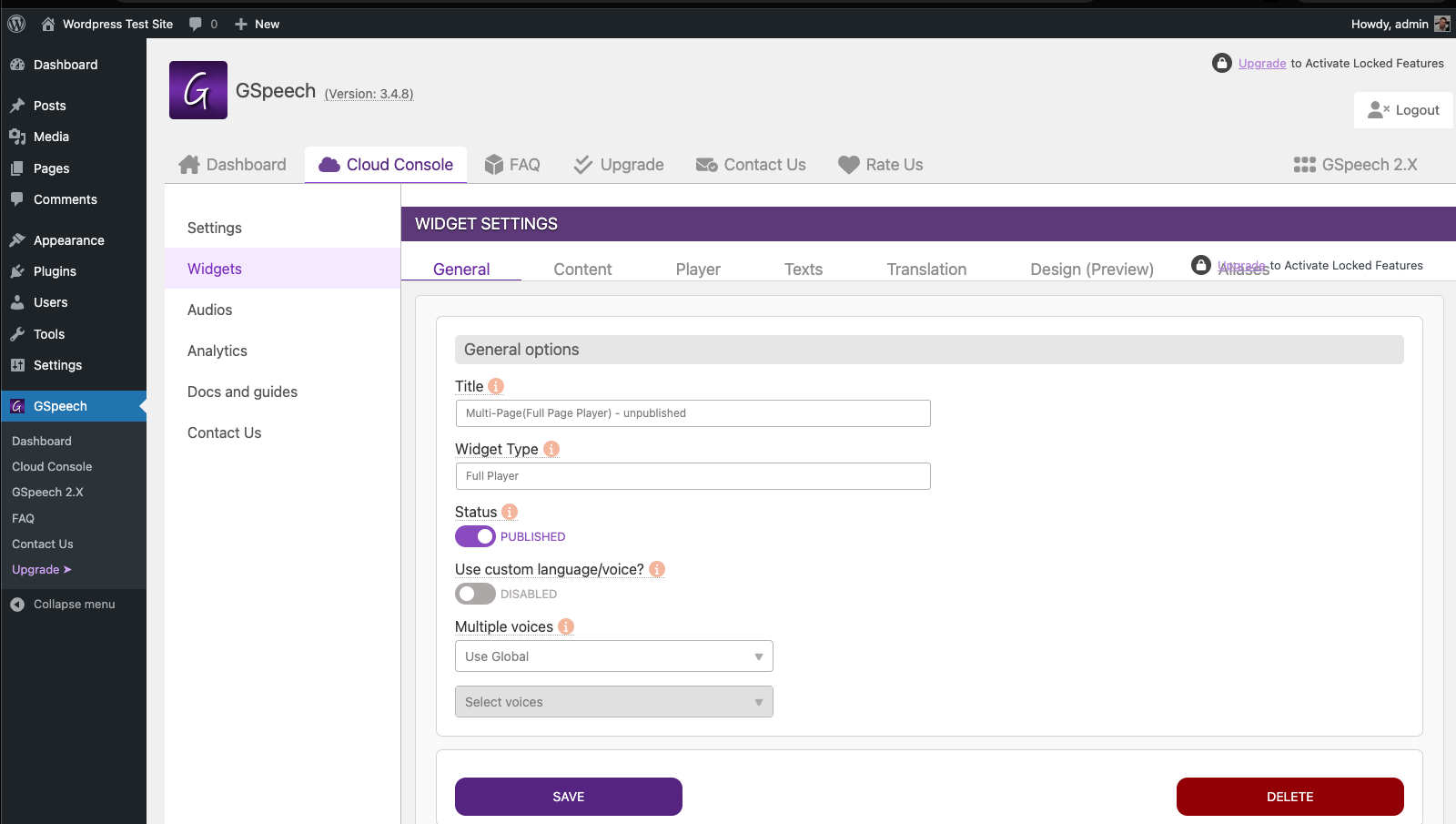
Task: Open the Multiple voices Use Global dropdown
Action: [614, 656]
